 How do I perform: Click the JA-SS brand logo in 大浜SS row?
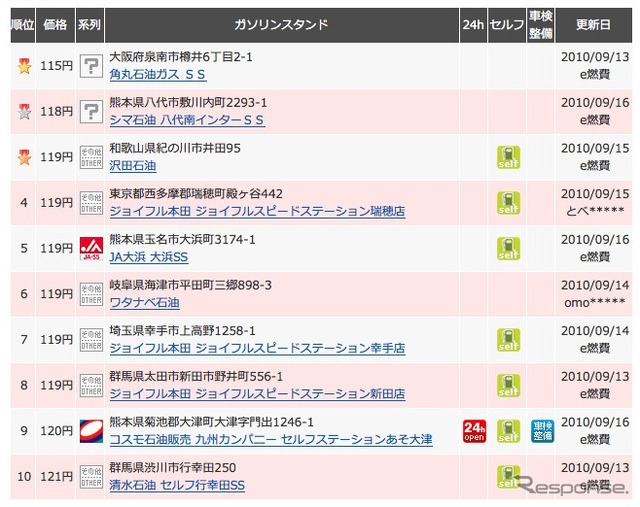(x=91, y=249)
